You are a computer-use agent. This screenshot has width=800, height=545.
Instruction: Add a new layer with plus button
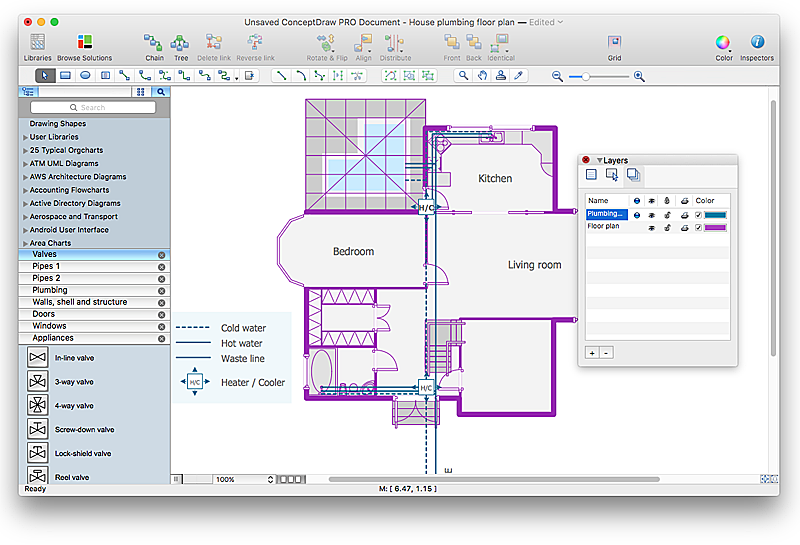[591, 352]
